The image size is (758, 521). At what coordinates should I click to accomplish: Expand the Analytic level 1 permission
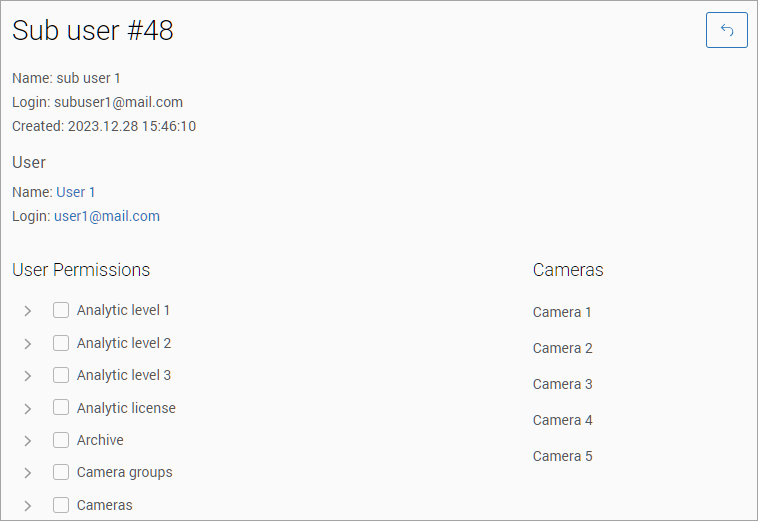(28, 311)
